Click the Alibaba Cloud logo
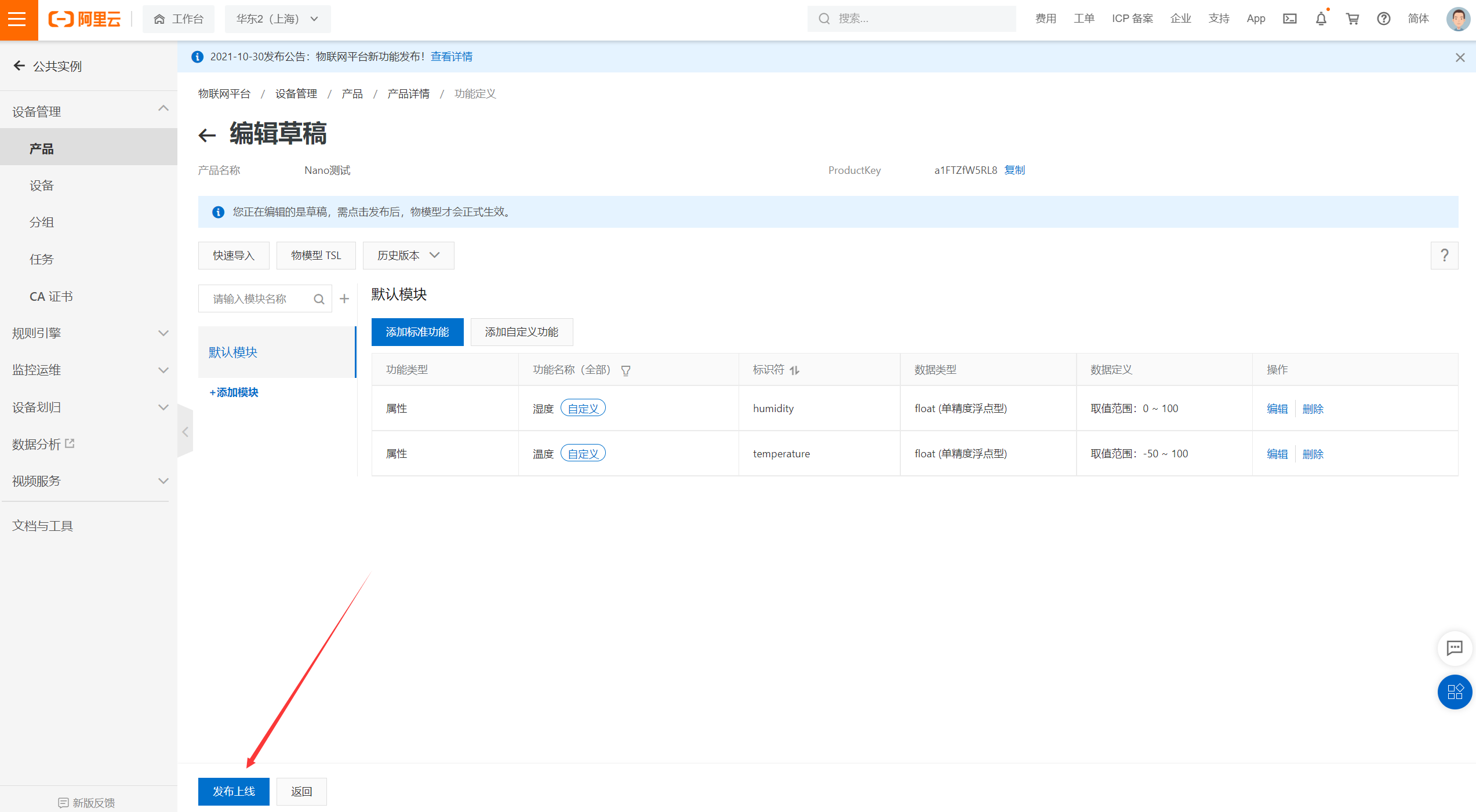 click(85, 19)
